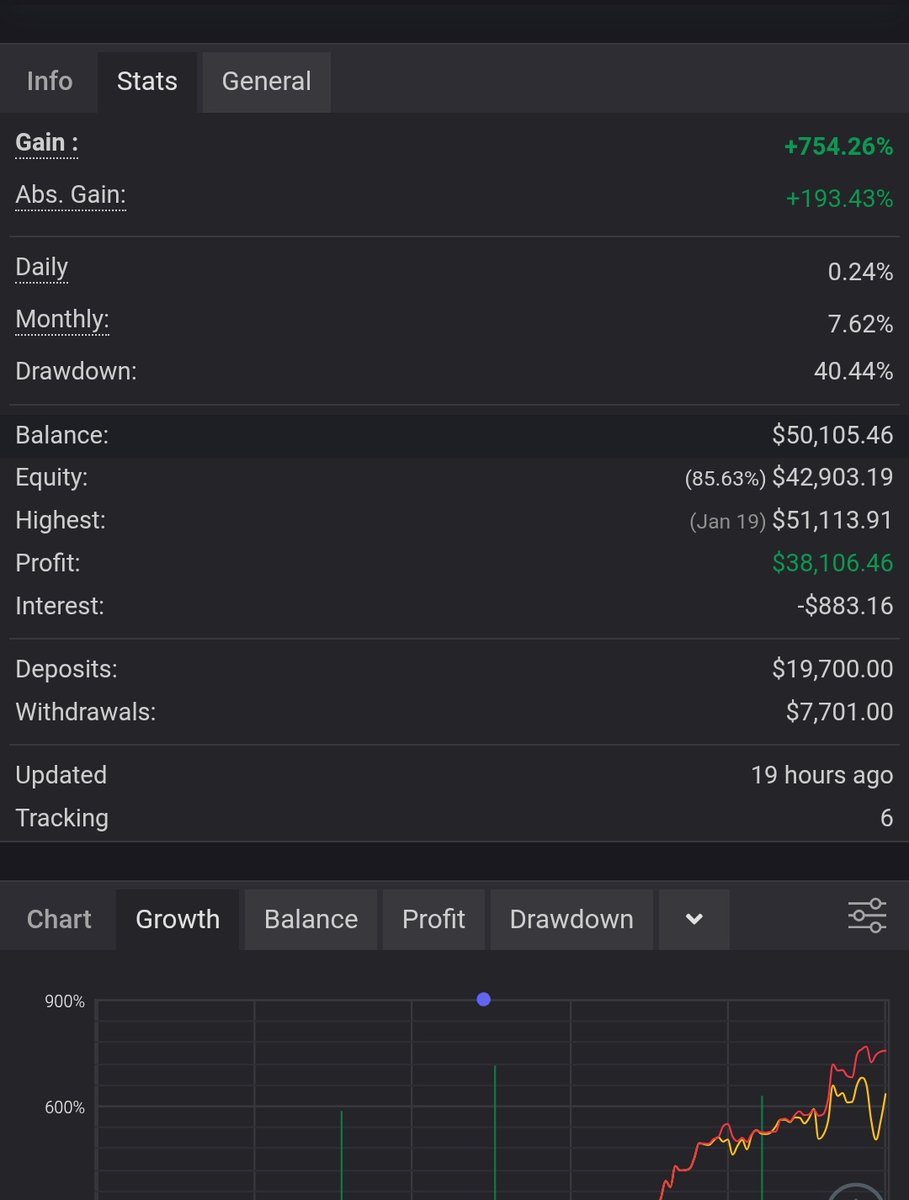The height and width of the screenshot is (1200, 909).
Task: Click the Highest row label
Action: click(60, 521)
